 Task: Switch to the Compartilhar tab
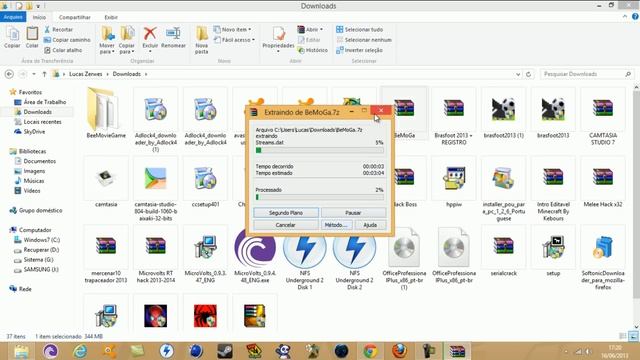75,17
